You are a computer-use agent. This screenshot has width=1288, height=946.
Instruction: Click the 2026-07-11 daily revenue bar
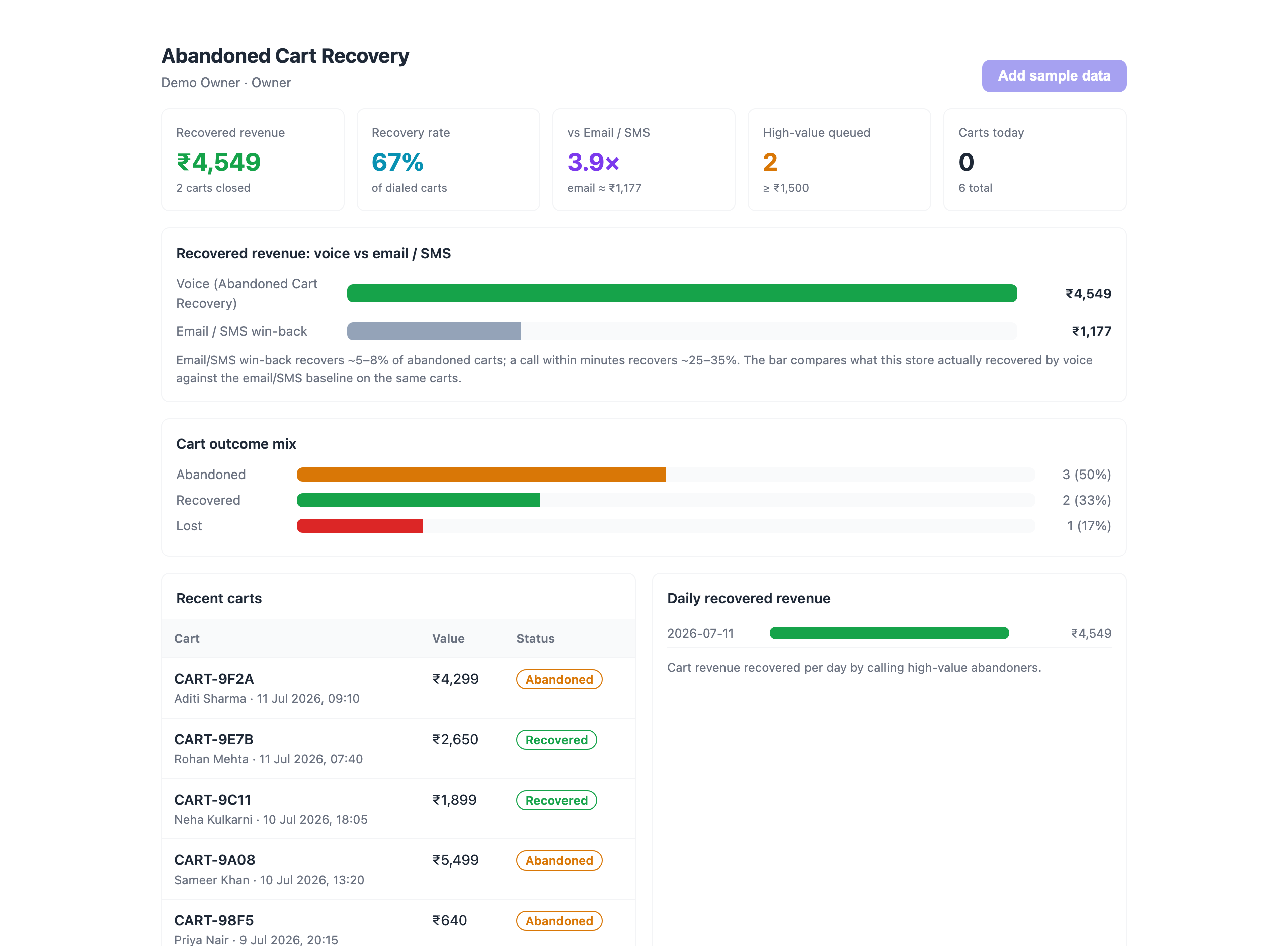tap(889, 633)
